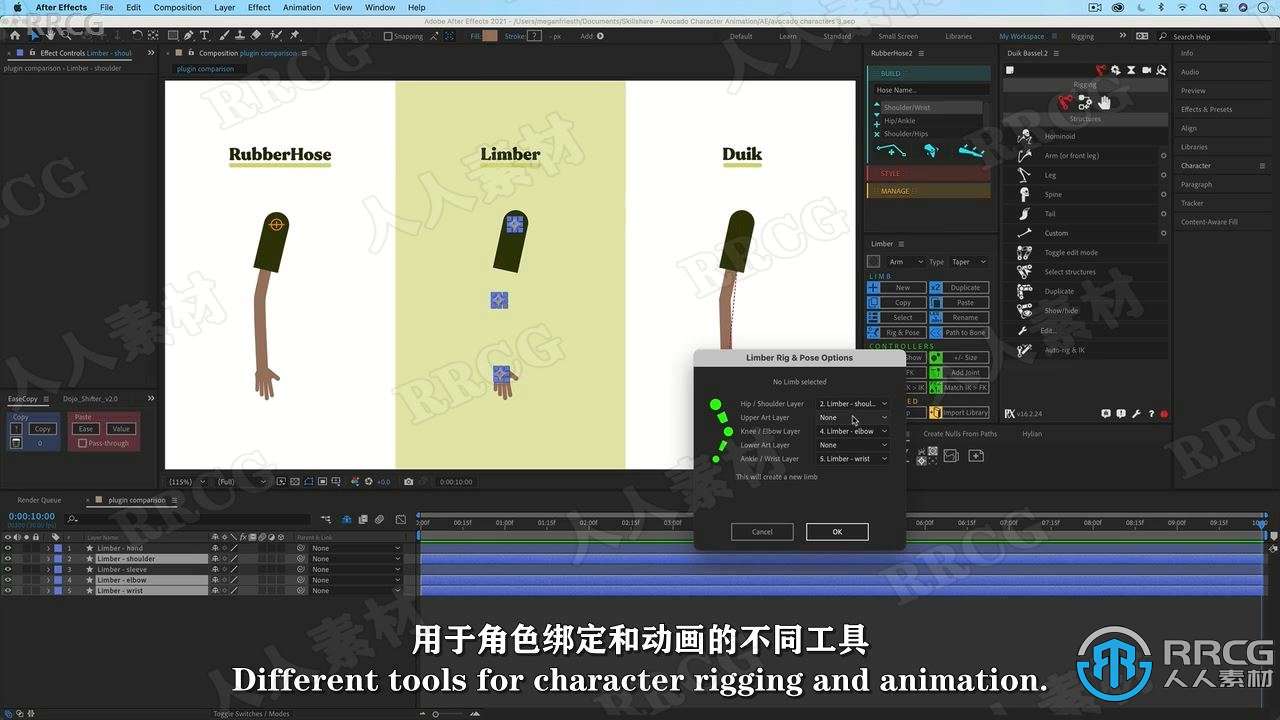1280x720 pixels.
Task: Open Duik settings wrench icon
Action: [1136, 413]
